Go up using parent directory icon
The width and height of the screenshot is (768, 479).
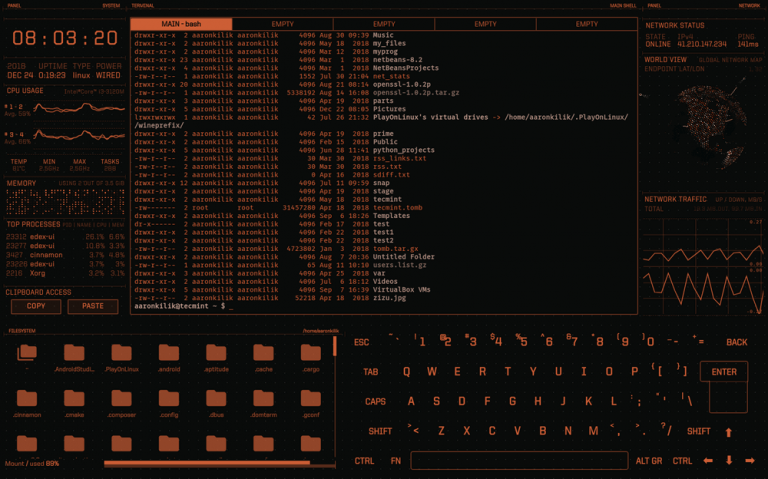(x=27, y=353)
